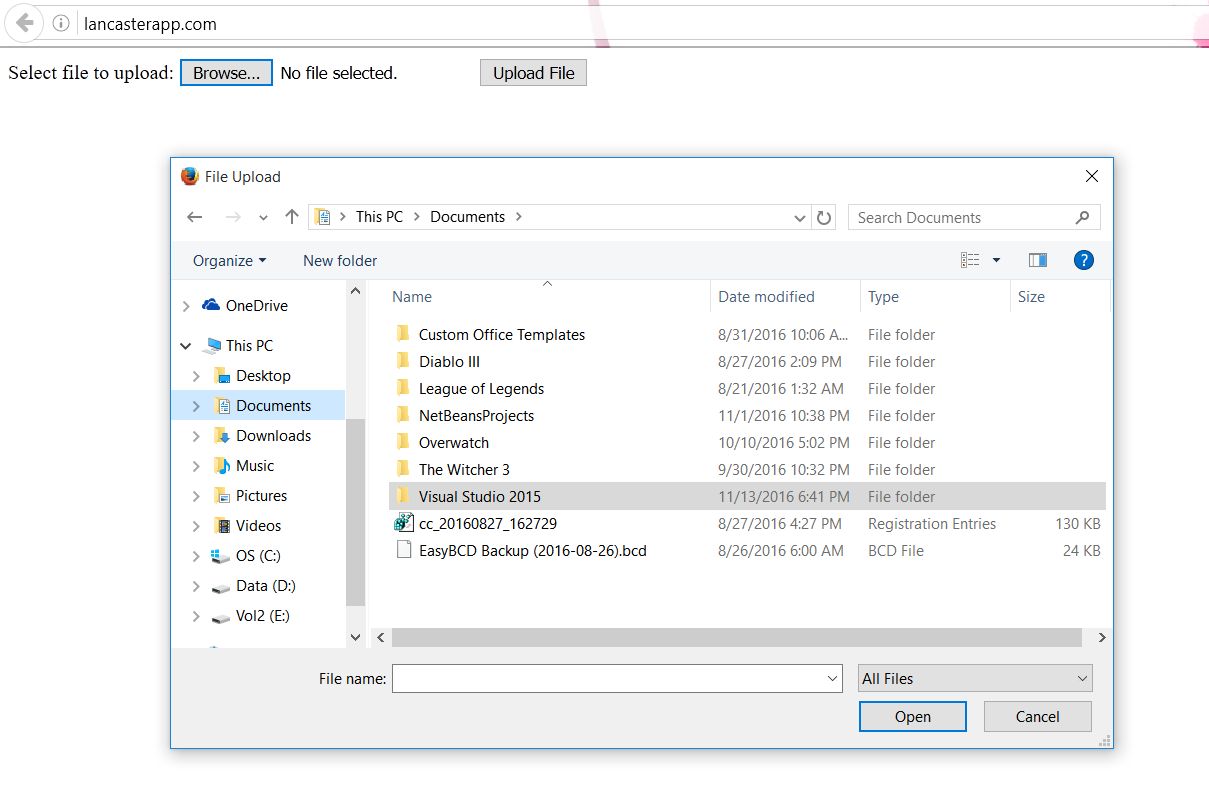Click the dialog's back navigation arrow
The width and height of the screenshot is (1209, 811).
click(195, 217)
